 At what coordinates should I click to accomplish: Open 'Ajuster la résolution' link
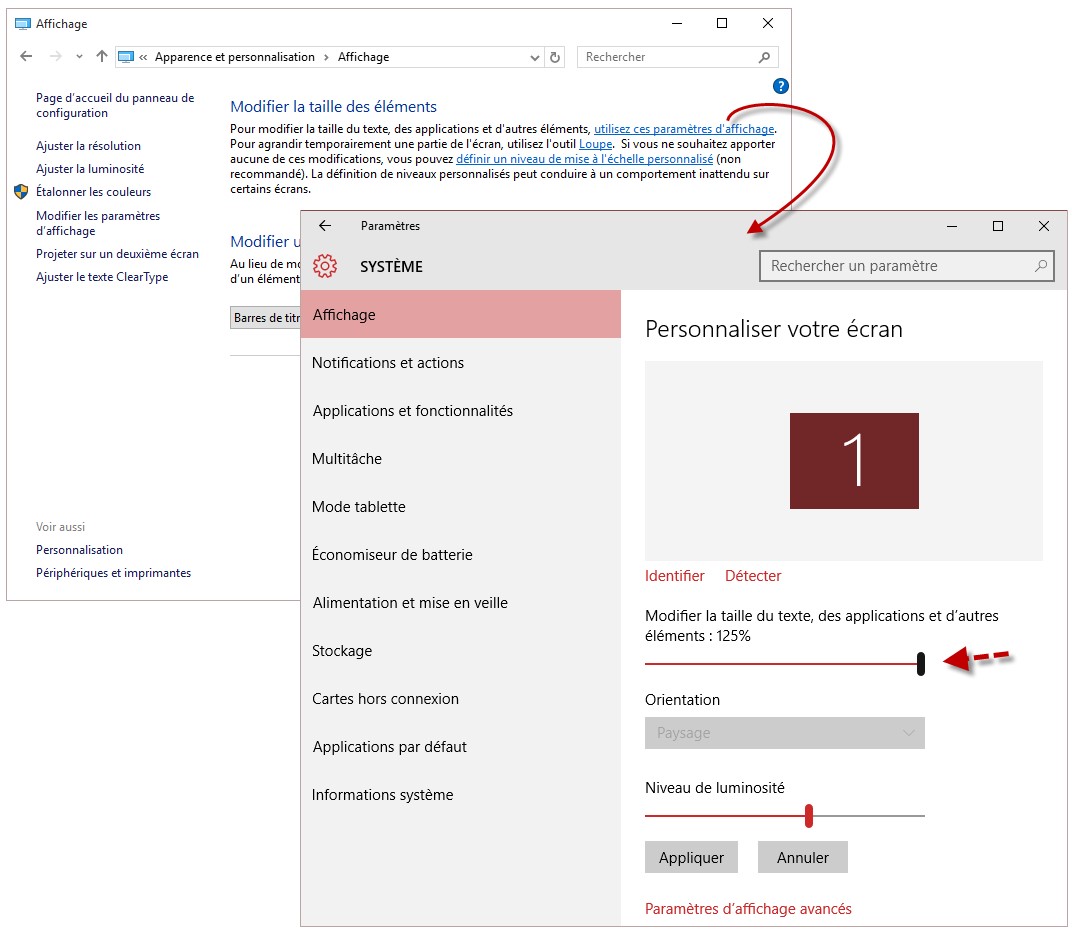coord(88,146)
